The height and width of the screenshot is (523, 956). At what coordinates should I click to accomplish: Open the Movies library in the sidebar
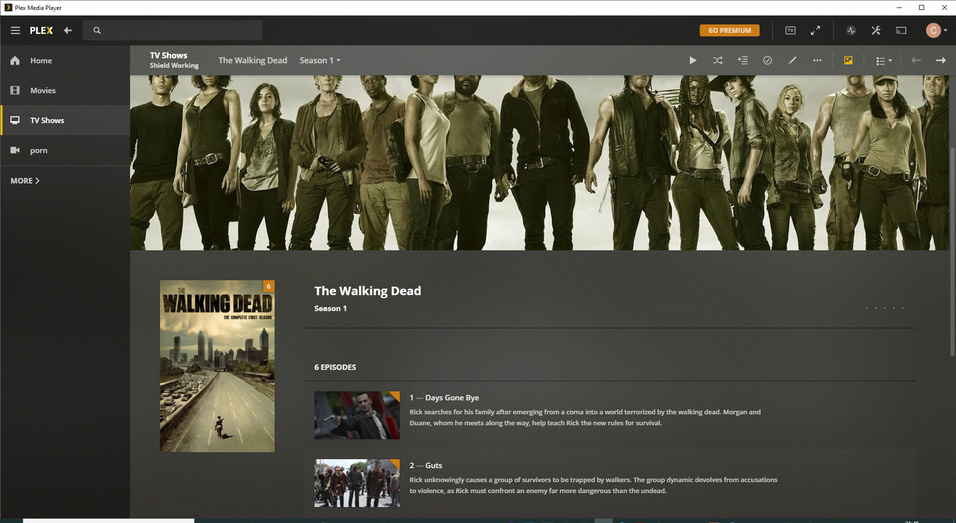[65, 90]
